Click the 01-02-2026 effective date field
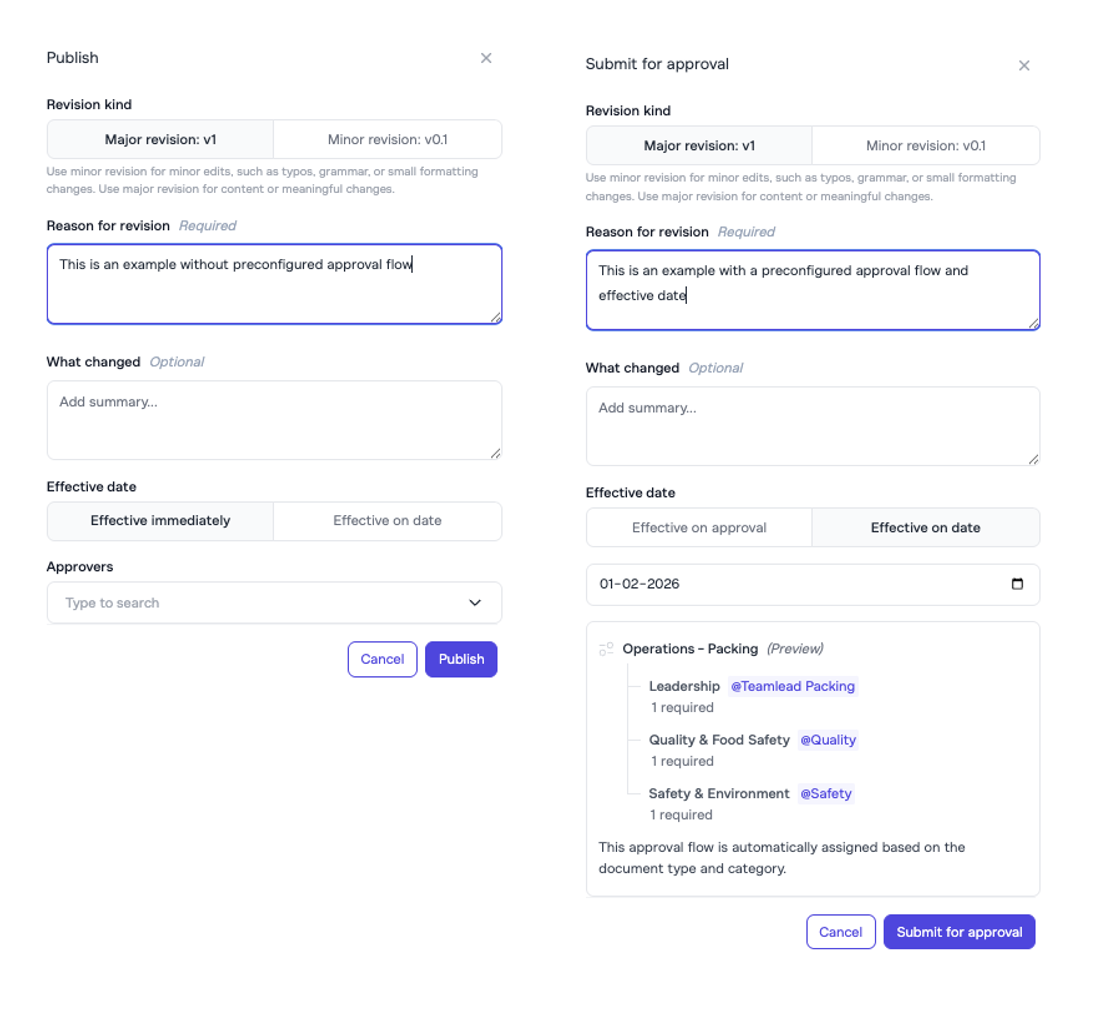 (780, 584)
